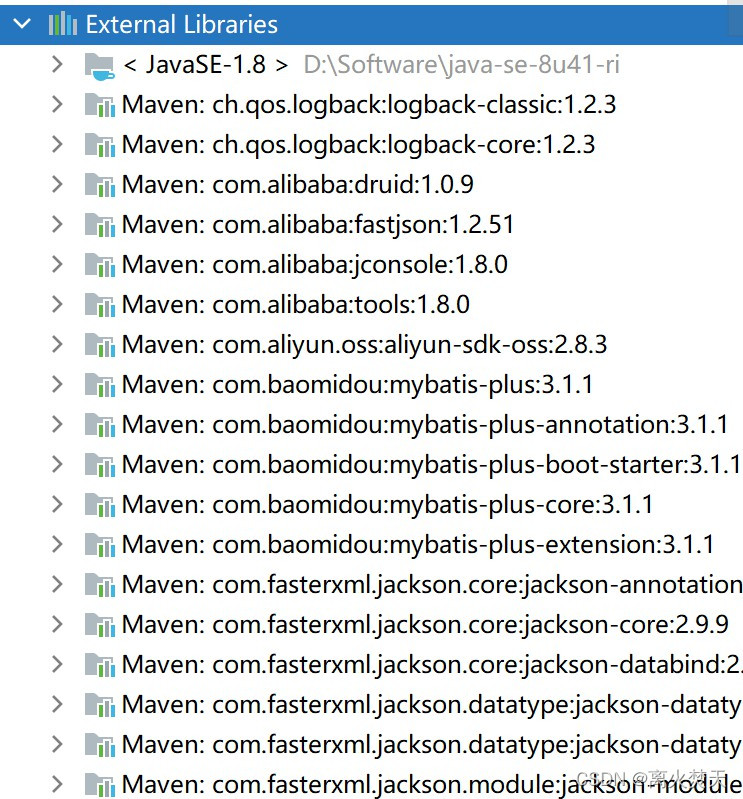743x799 pixels.
Task: Select Maven: com.baomidou:mybatis-plus-extension:3.1.1
Action: 418,545
